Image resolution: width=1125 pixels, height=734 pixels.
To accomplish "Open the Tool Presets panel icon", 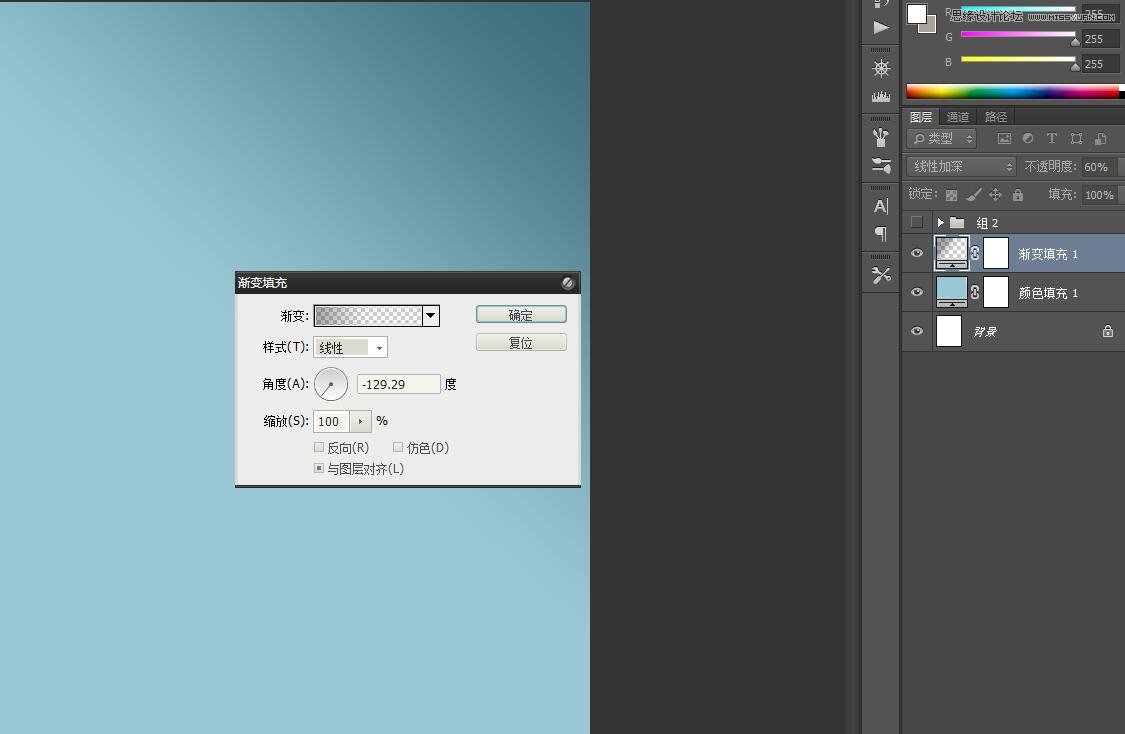I will click(881, 275).
